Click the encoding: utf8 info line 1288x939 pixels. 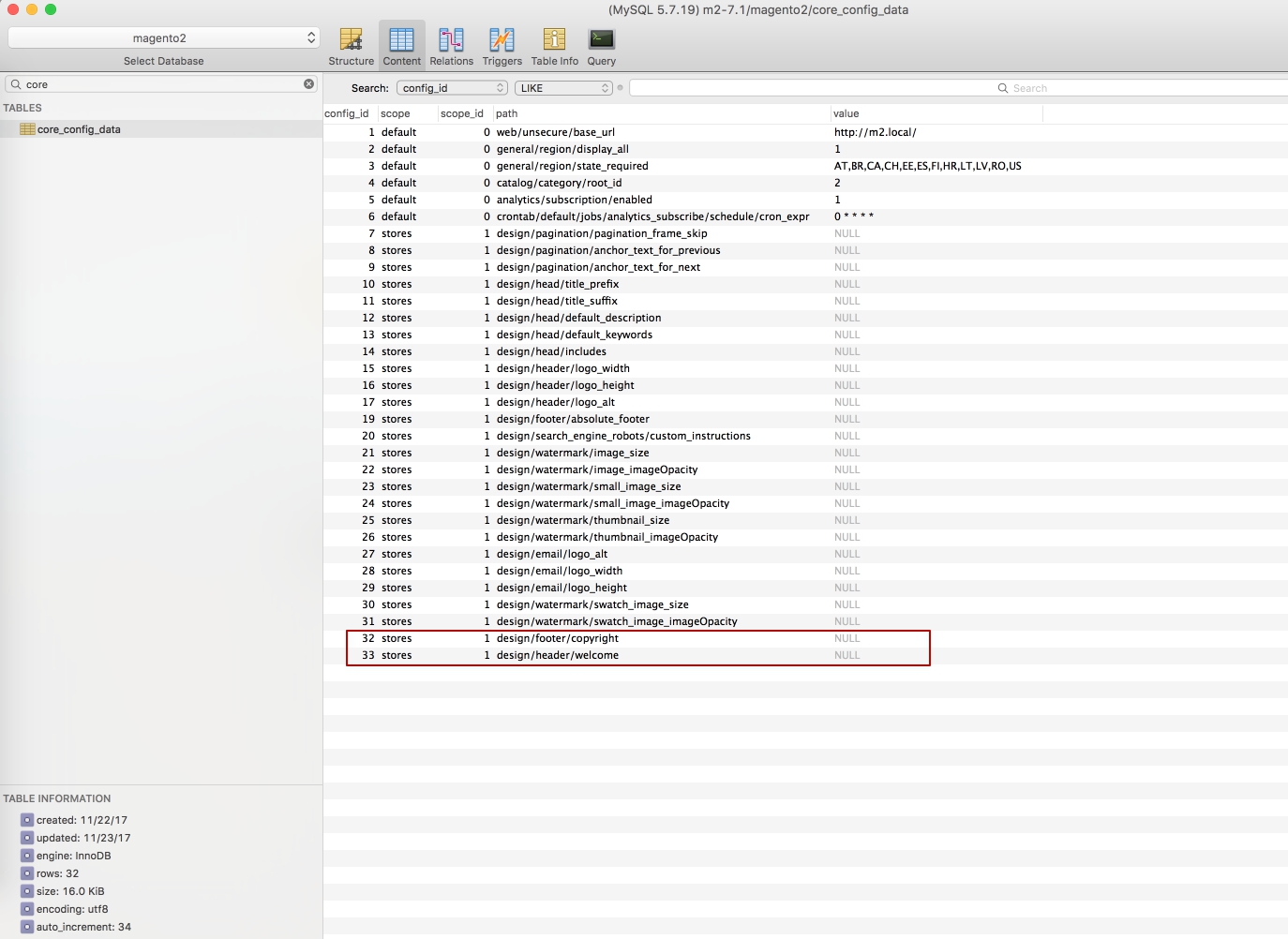(x=72, y=909)
